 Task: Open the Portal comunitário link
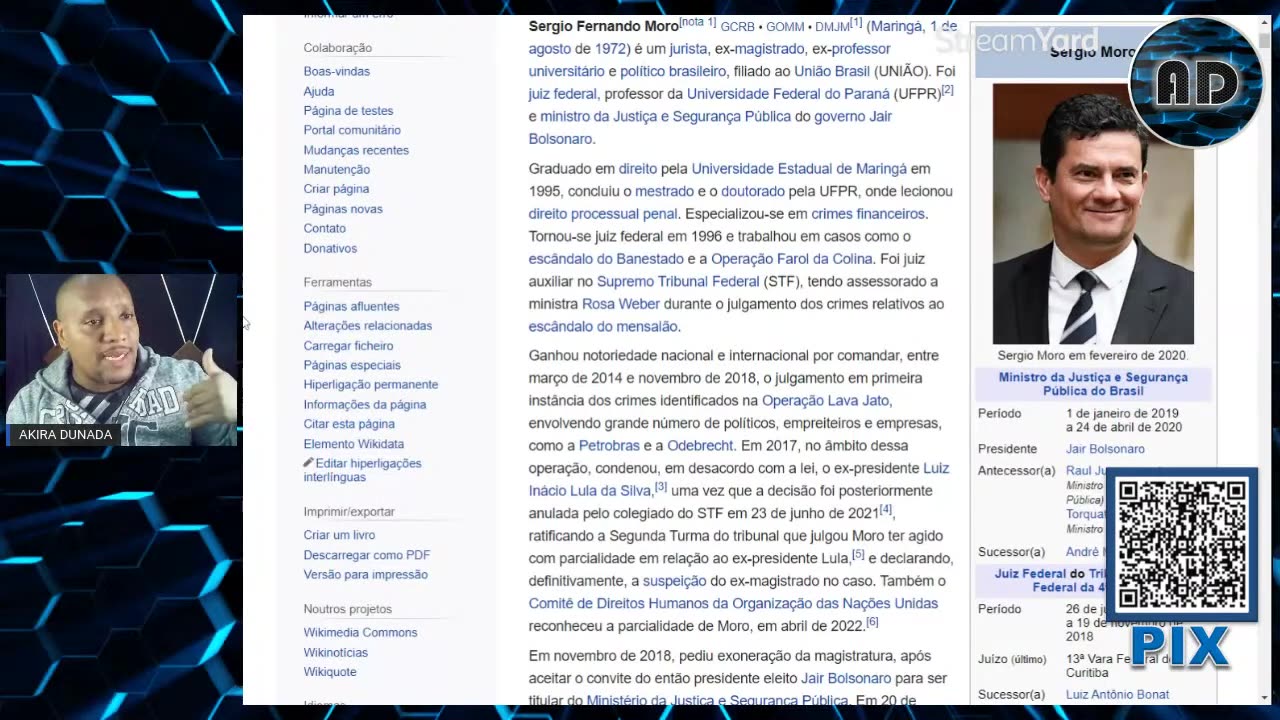point(352,130)
